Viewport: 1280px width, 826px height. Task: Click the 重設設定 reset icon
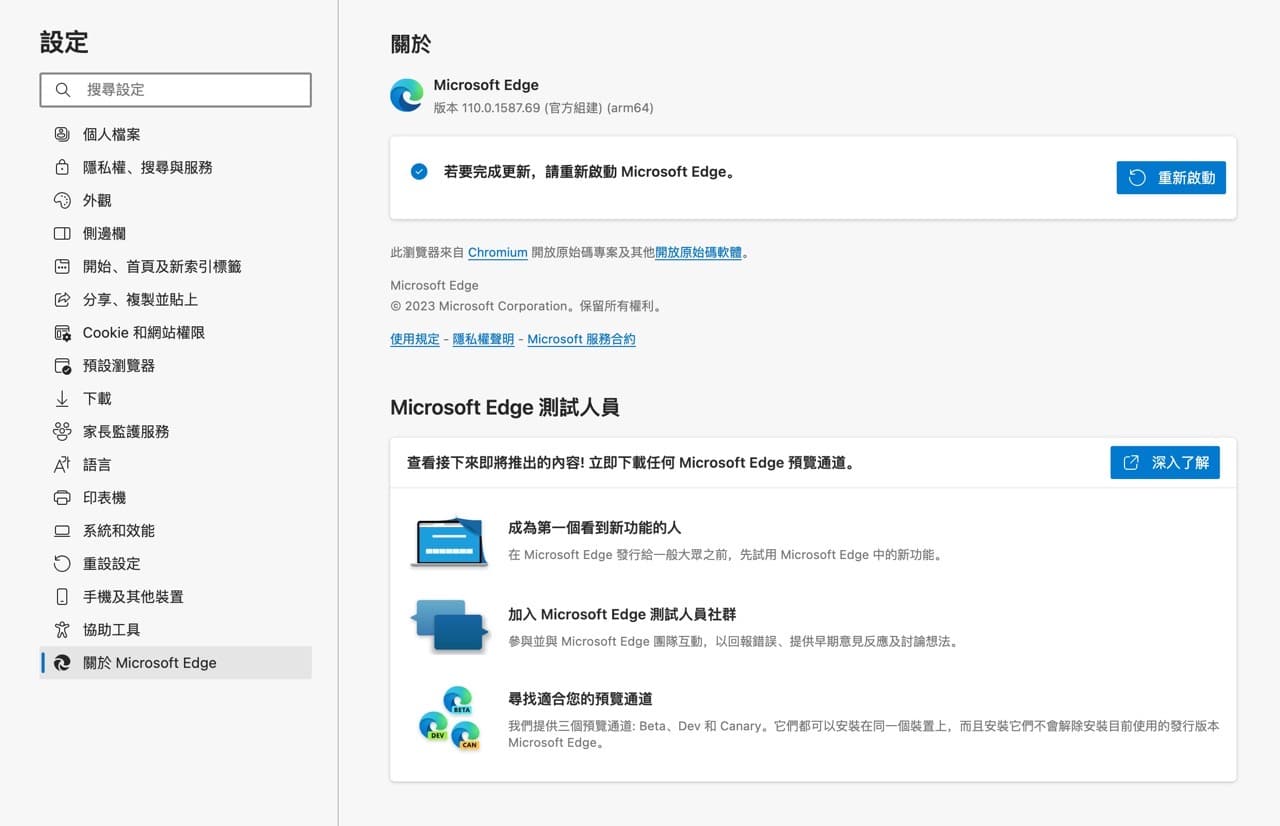coord(62,563)
